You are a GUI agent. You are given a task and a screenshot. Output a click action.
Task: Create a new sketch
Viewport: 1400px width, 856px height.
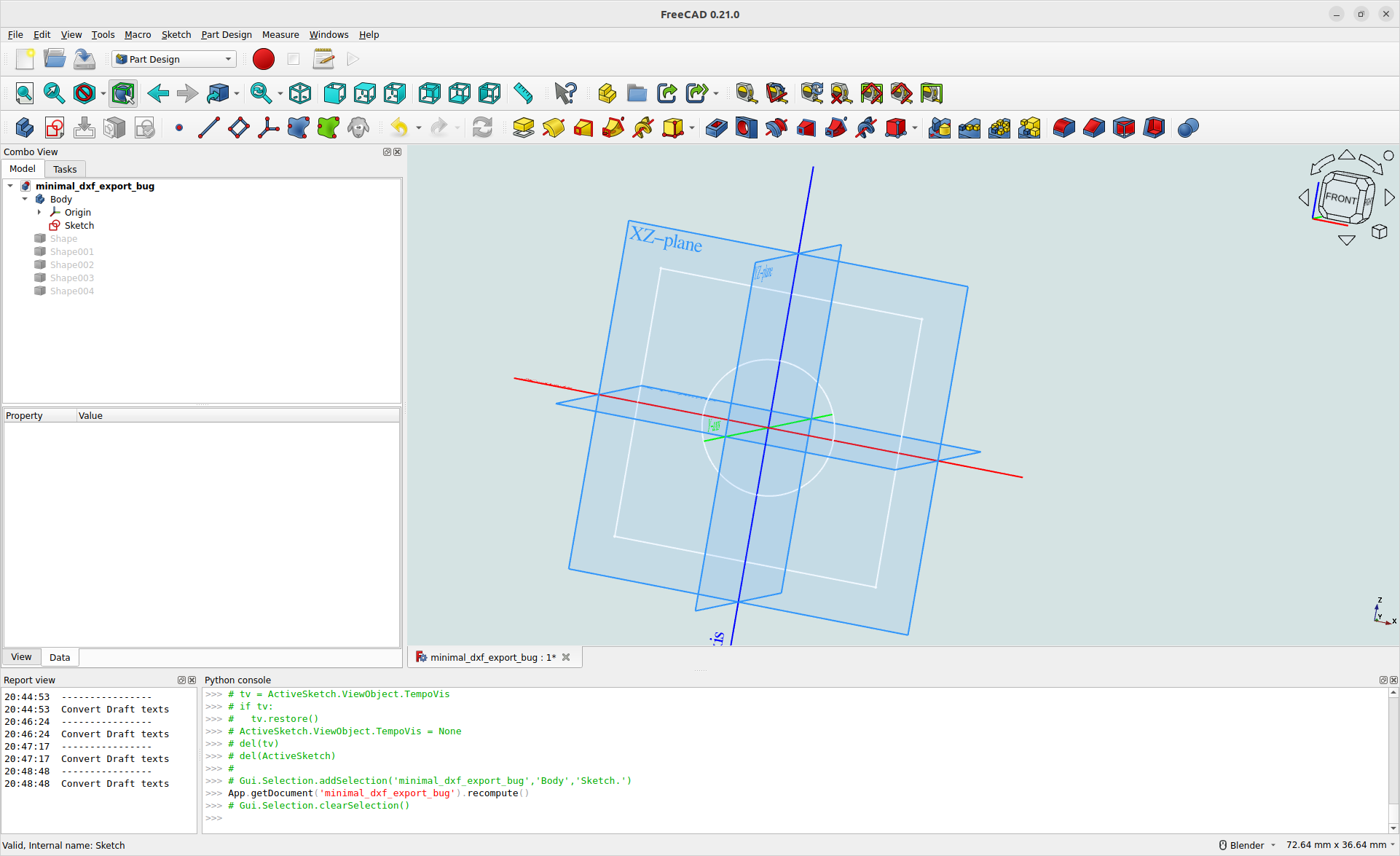coord(54,127)
